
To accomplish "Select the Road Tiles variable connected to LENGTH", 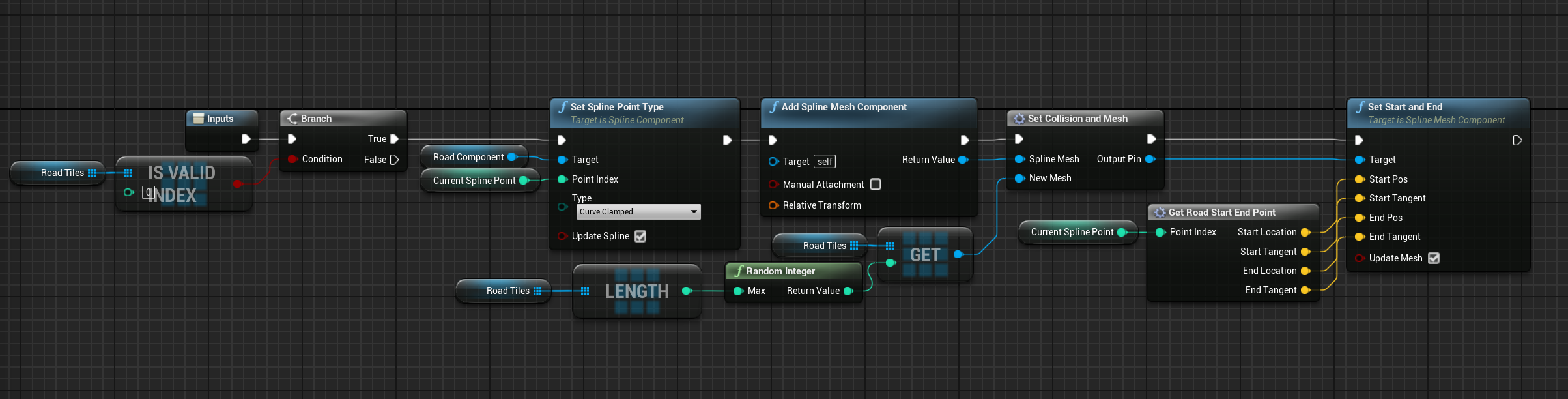I will tap(503, 291).
